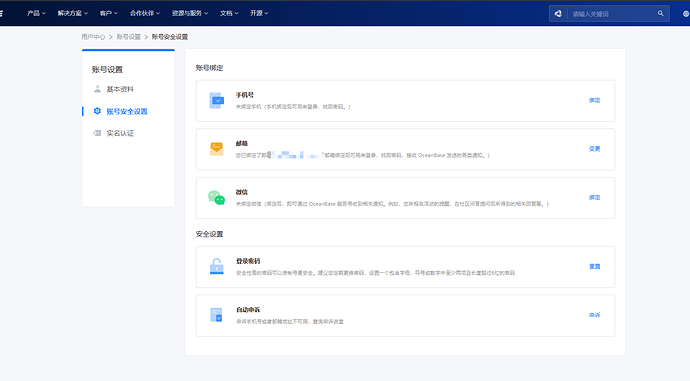Click the person icon beside 基本资料

point(97,89)
